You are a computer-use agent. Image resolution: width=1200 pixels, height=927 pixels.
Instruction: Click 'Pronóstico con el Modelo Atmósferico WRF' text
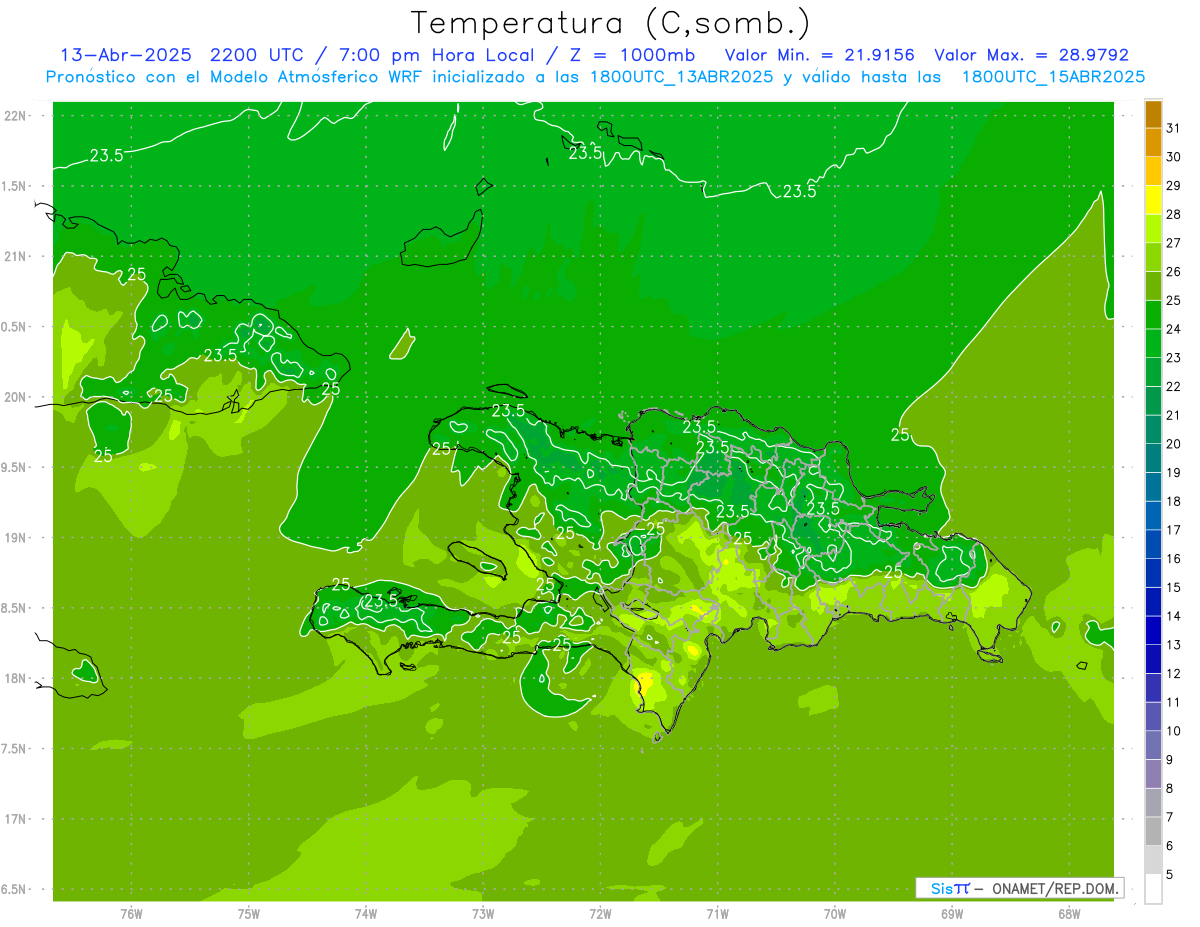coord(233,77)
